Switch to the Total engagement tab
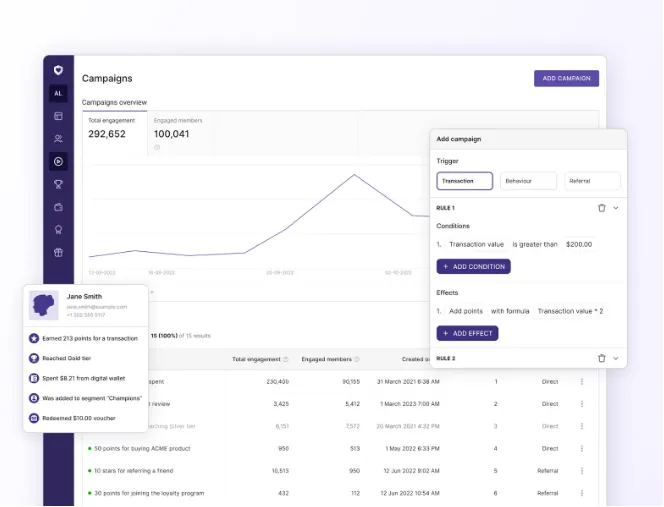 [115, 133]
